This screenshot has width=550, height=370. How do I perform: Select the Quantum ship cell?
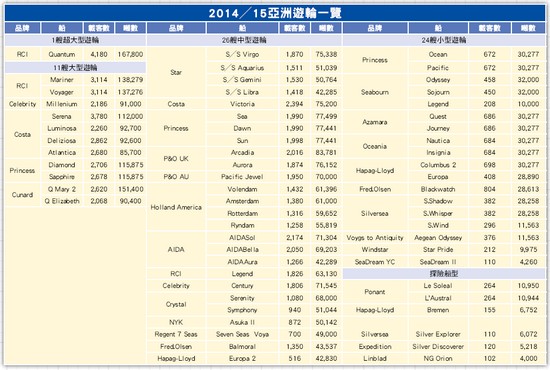click(62, 54)
